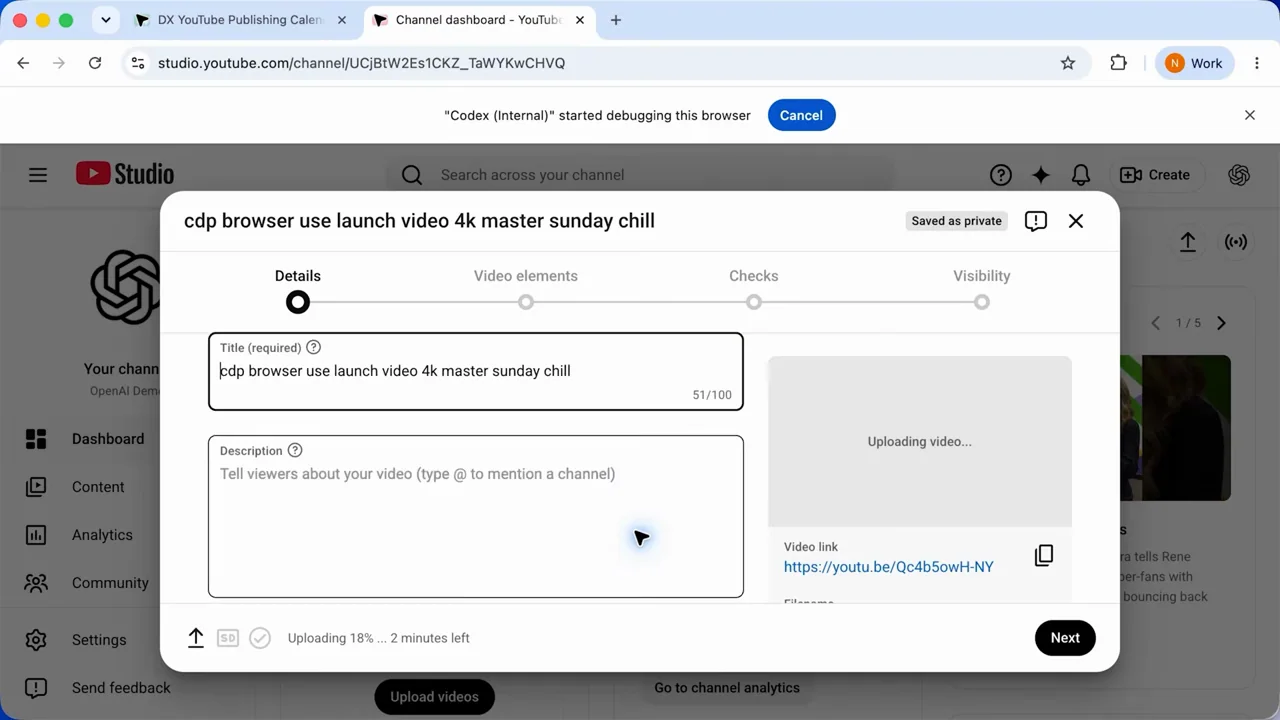Click the Uploading video preview thumbnail
Screen dimensions: 1280x720
coord(920,441)
